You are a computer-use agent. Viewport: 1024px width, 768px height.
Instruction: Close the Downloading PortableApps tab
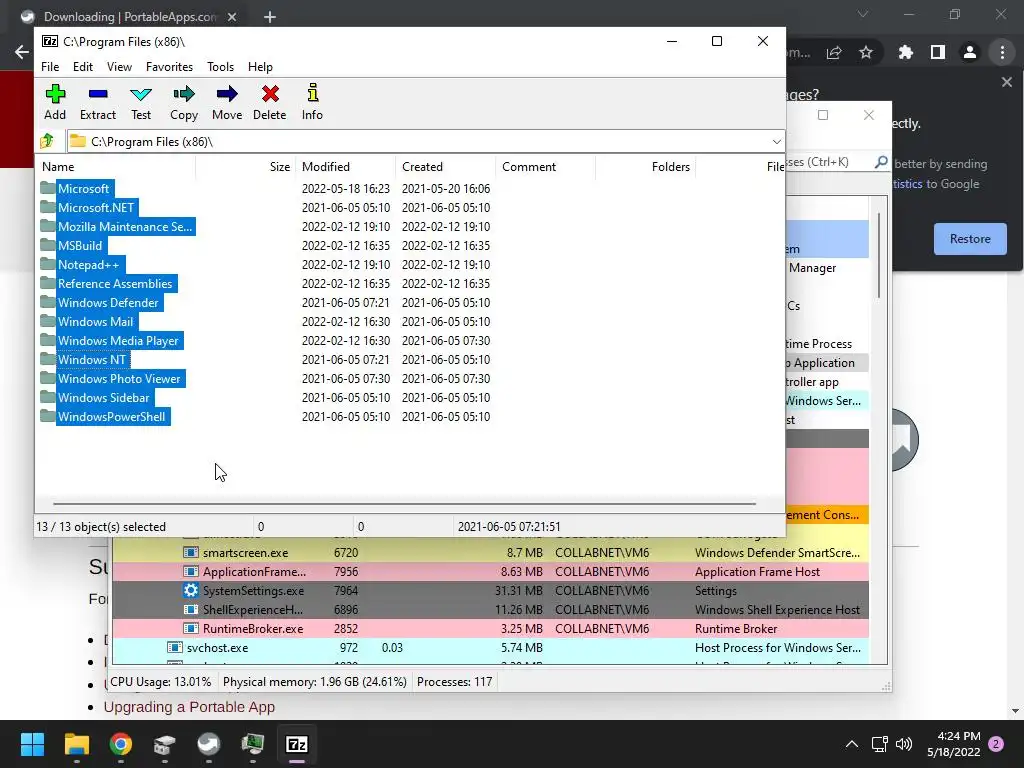click(232, 17)
